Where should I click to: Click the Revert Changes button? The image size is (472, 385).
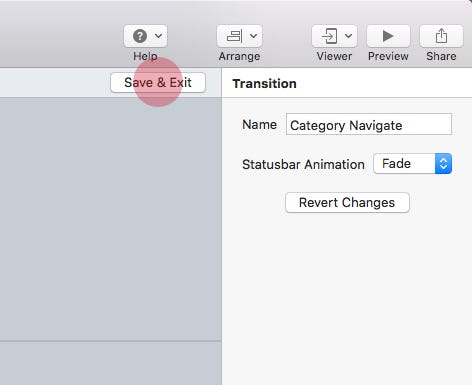[347, 203]
